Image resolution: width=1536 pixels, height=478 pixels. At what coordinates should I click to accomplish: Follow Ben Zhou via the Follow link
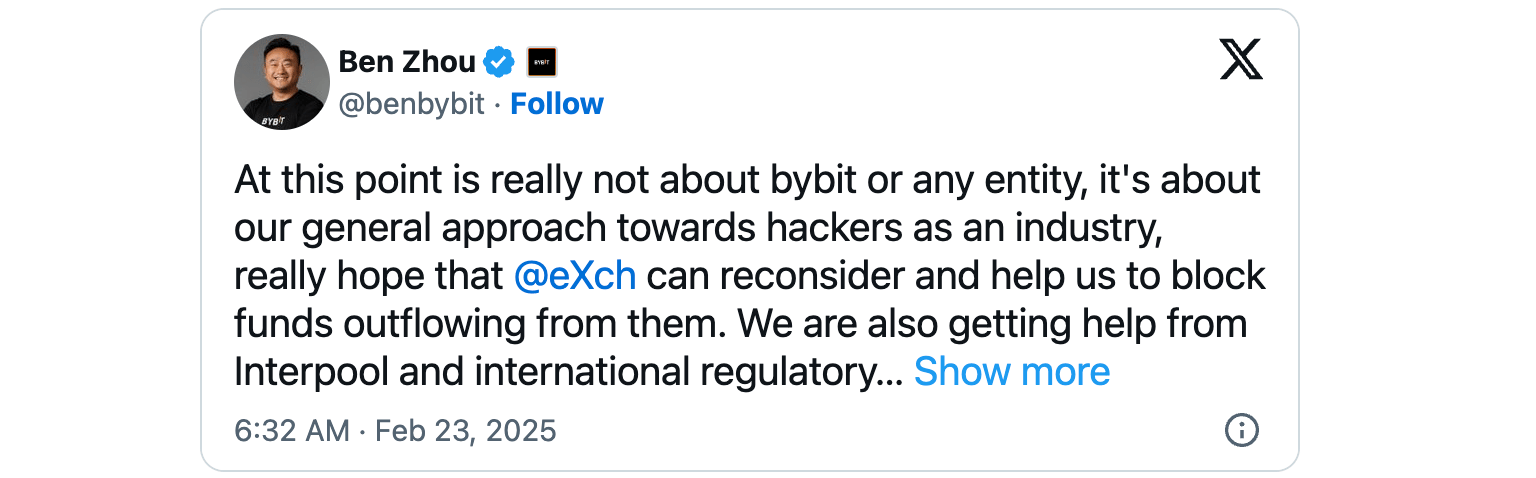point(557,104)
